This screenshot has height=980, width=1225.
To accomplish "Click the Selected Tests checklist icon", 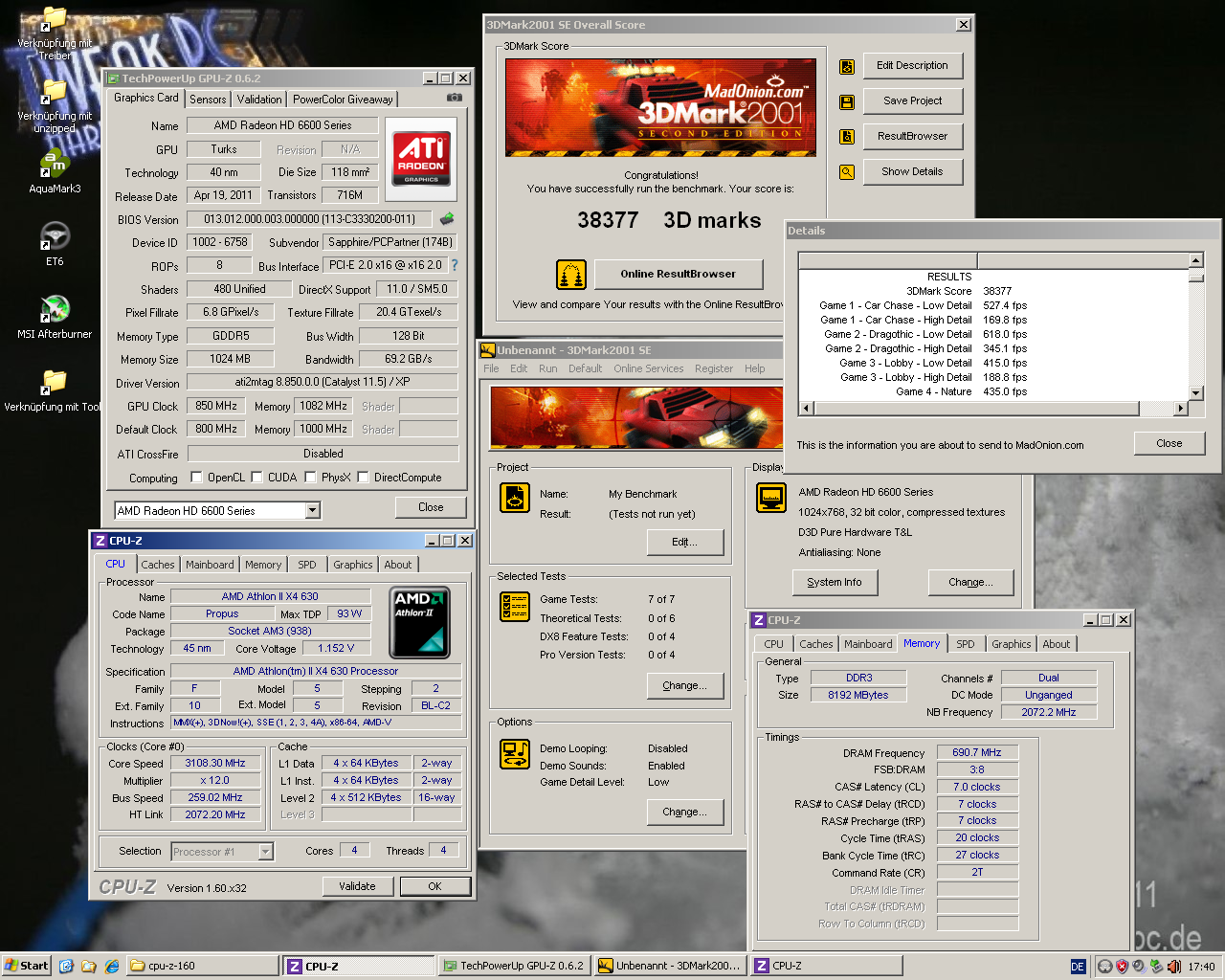I will pos(515,606).
